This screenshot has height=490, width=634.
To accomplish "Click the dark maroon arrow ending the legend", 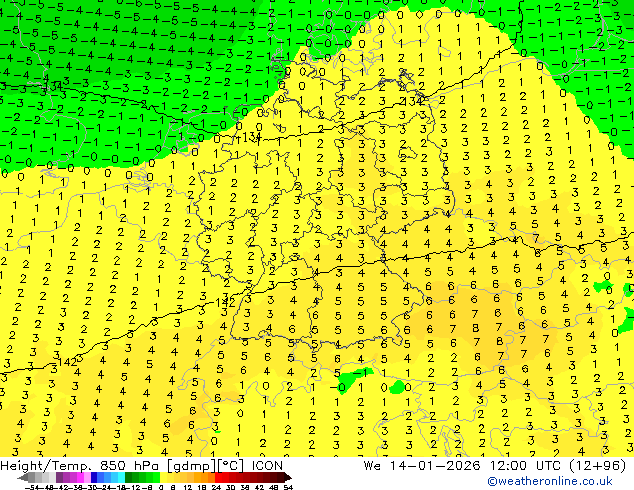I will tap(288, 477).
